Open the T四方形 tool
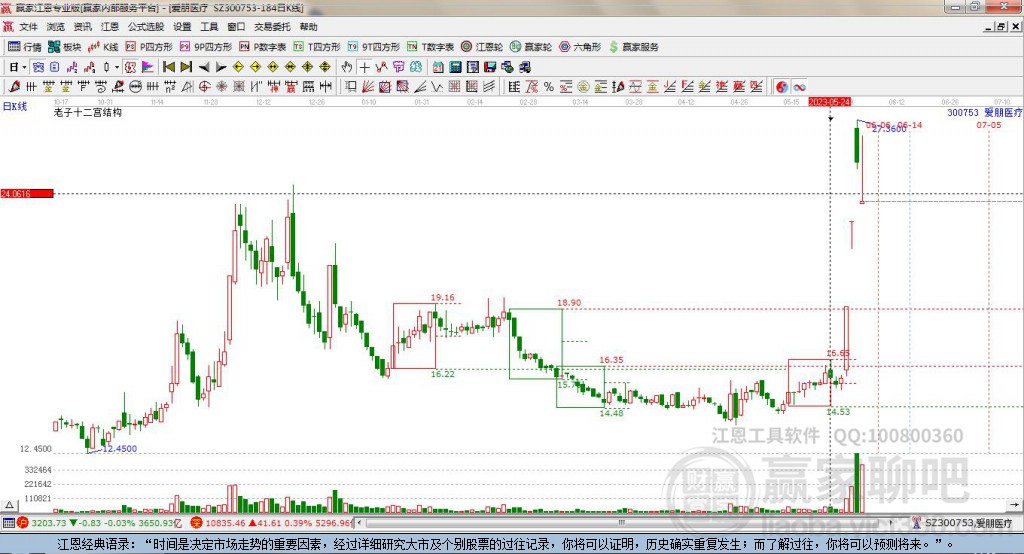This screenshot has height=554, width=1024. click(317, 47)
